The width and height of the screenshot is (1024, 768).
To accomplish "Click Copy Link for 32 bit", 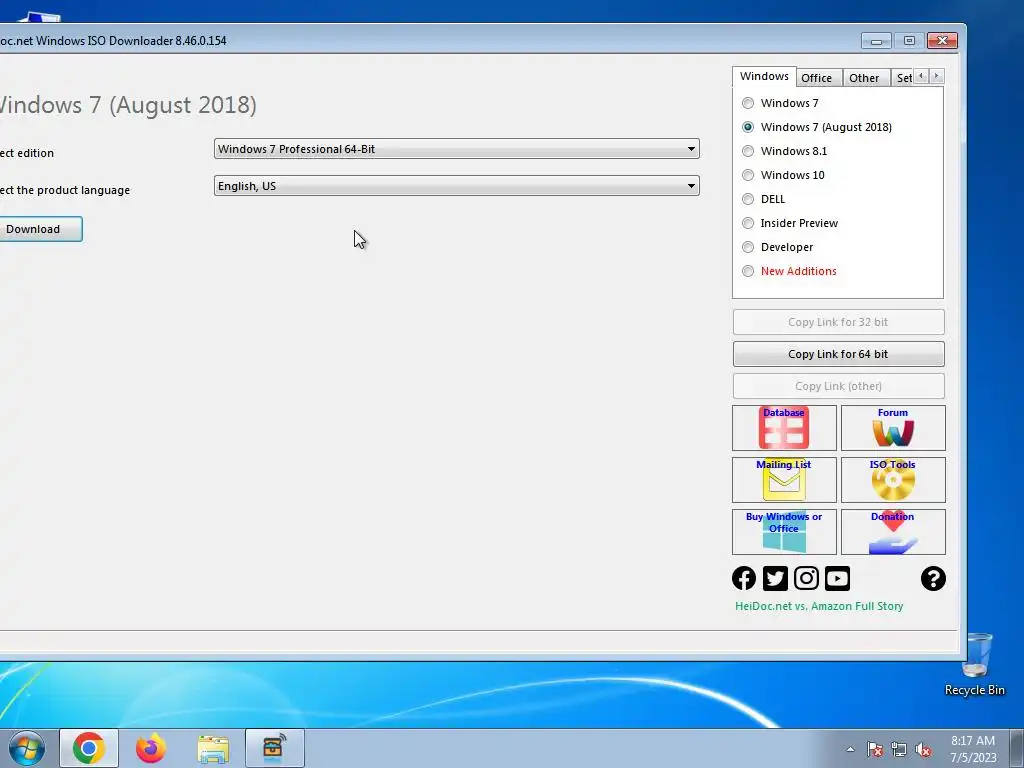I will coord(839,322).
